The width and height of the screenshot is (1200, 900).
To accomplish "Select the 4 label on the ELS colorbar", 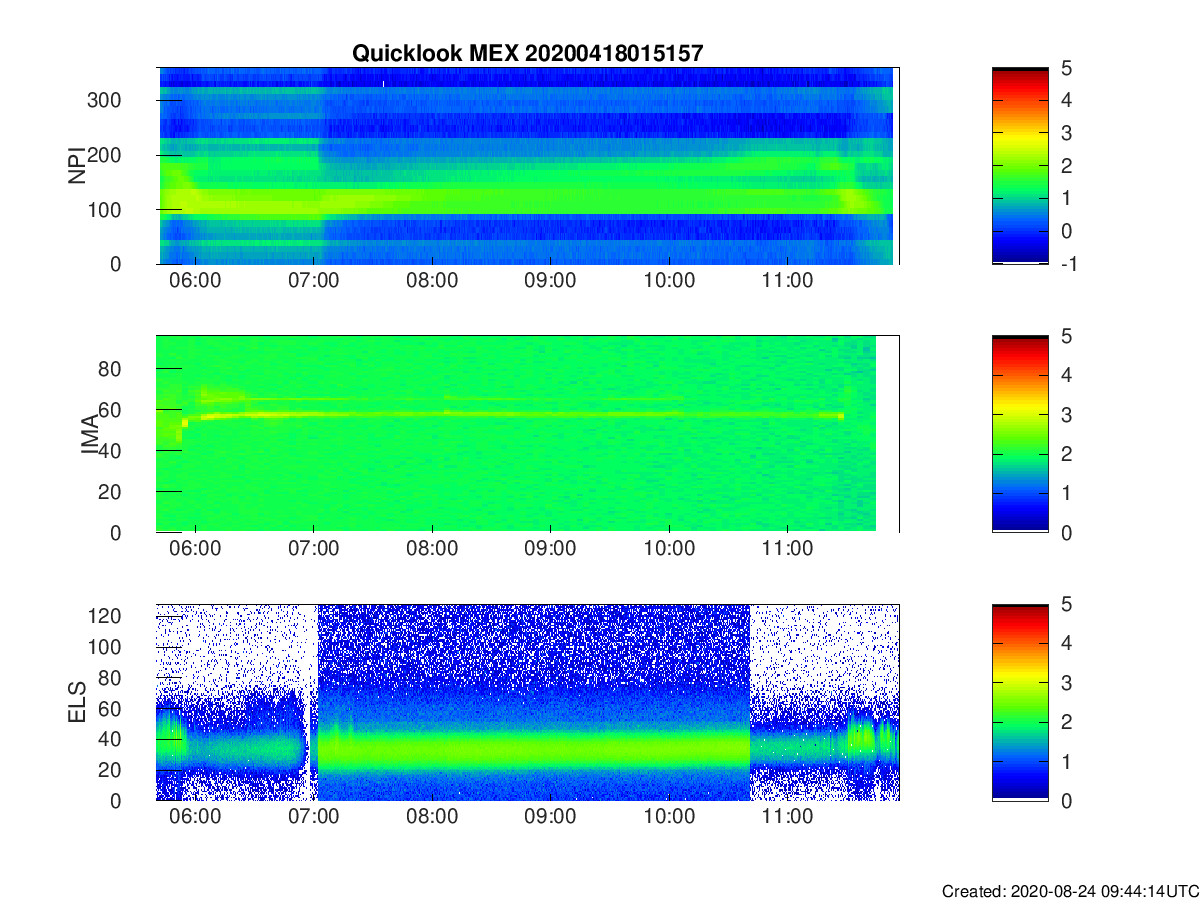I will pyautogui.click(x=1066, y=643).
